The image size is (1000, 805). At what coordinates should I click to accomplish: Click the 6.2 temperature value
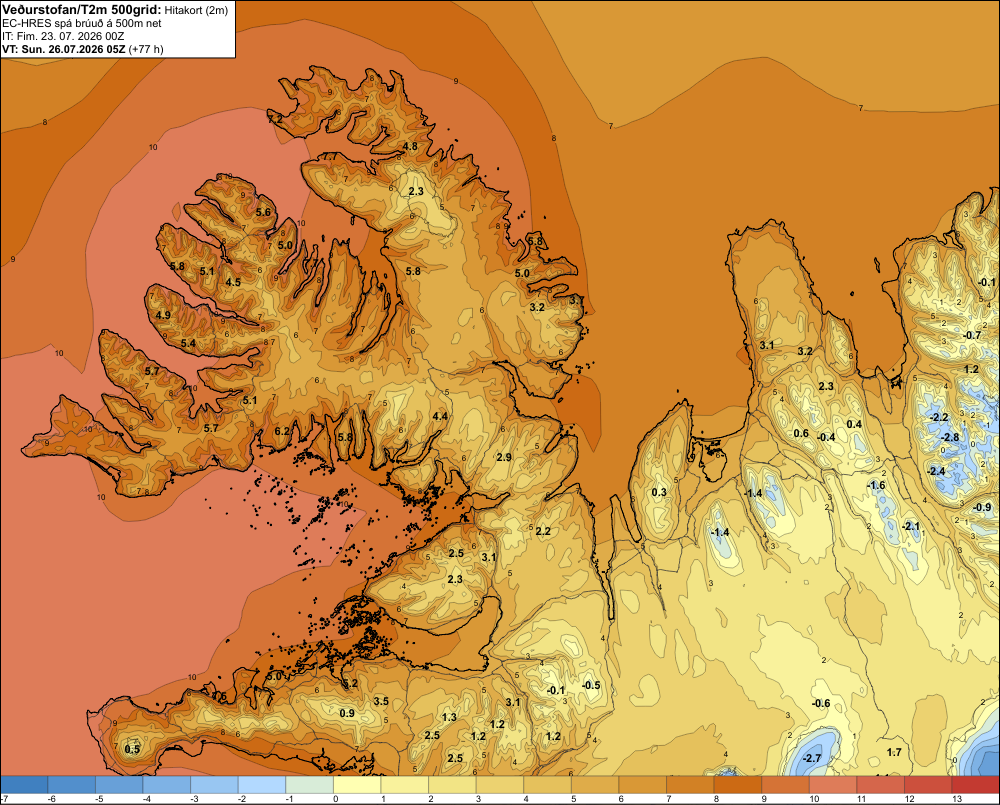[x=282, y=431]
